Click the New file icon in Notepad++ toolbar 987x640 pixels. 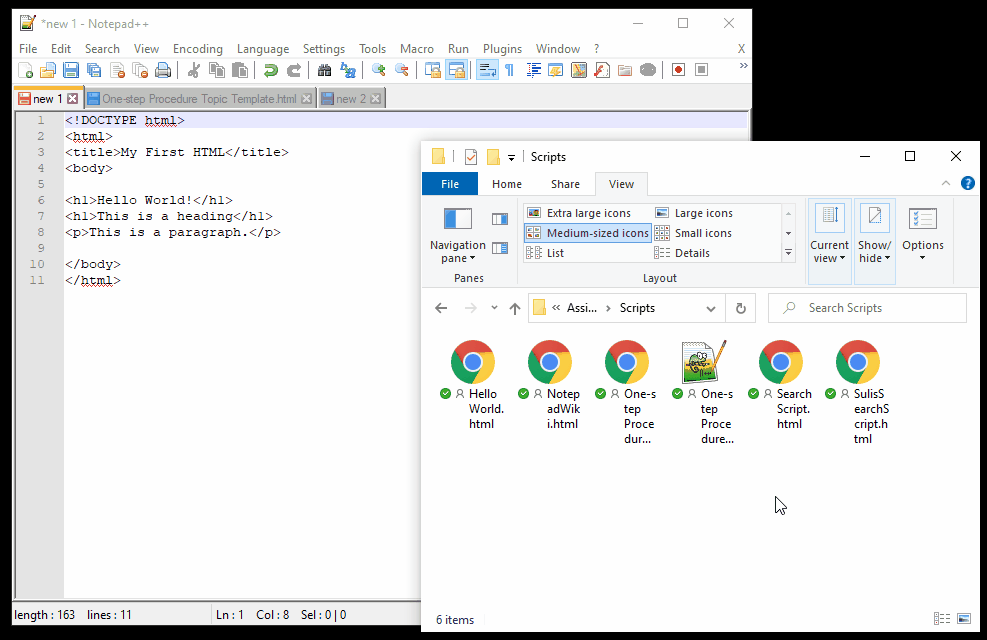pyautogui.click(x=25, y=70)
